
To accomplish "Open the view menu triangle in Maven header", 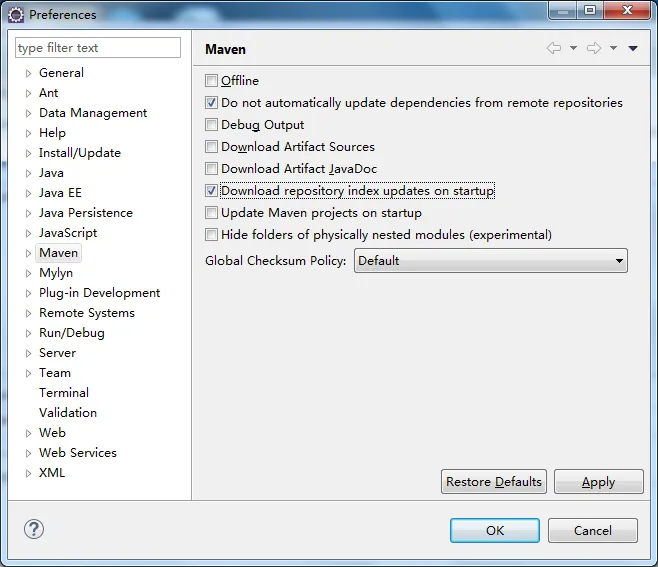I will (633, 49).
